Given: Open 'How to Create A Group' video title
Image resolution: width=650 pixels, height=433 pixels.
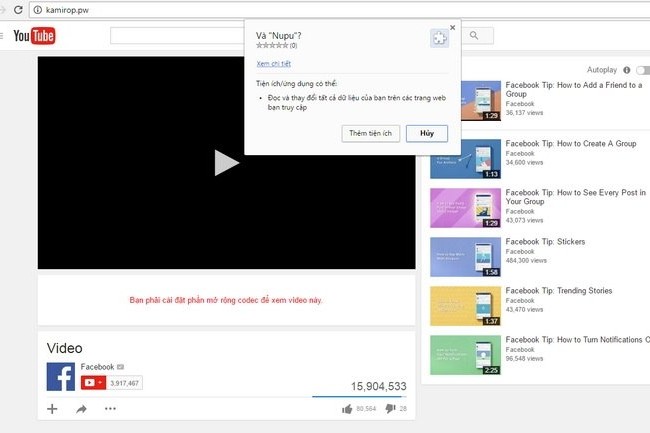Looking at the screenshot, I should click(x=571, y=143).
